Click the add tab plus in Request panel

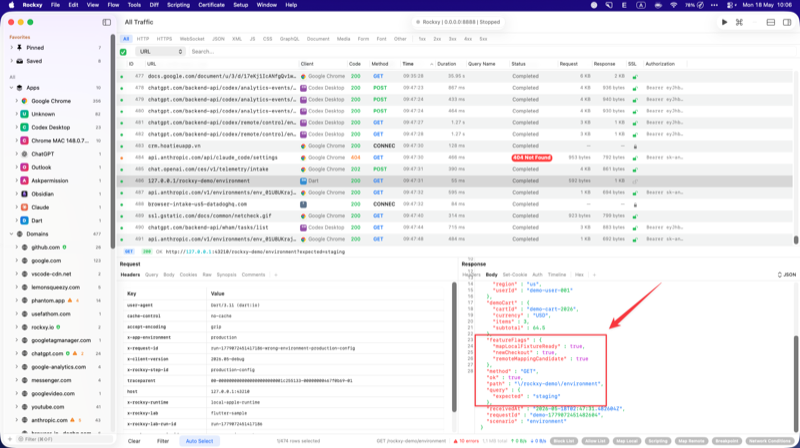[276, 275]
